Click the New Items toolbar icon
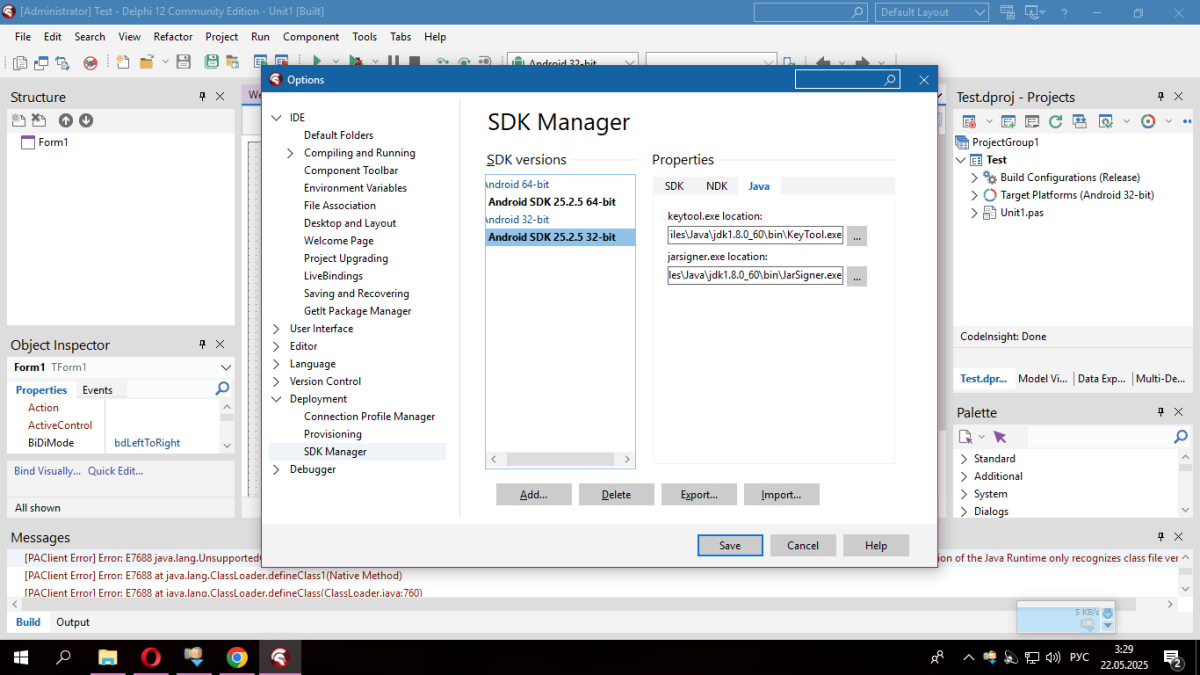 122,62
